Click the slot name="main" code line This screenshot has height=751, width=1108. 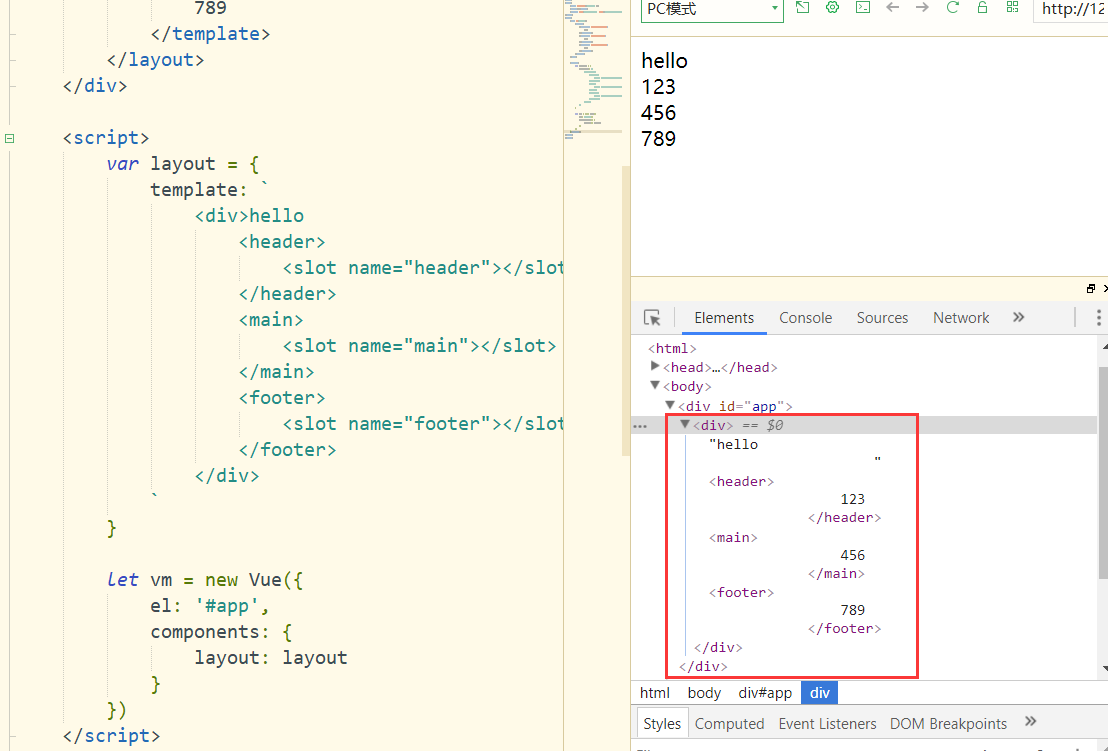(420, 346)
